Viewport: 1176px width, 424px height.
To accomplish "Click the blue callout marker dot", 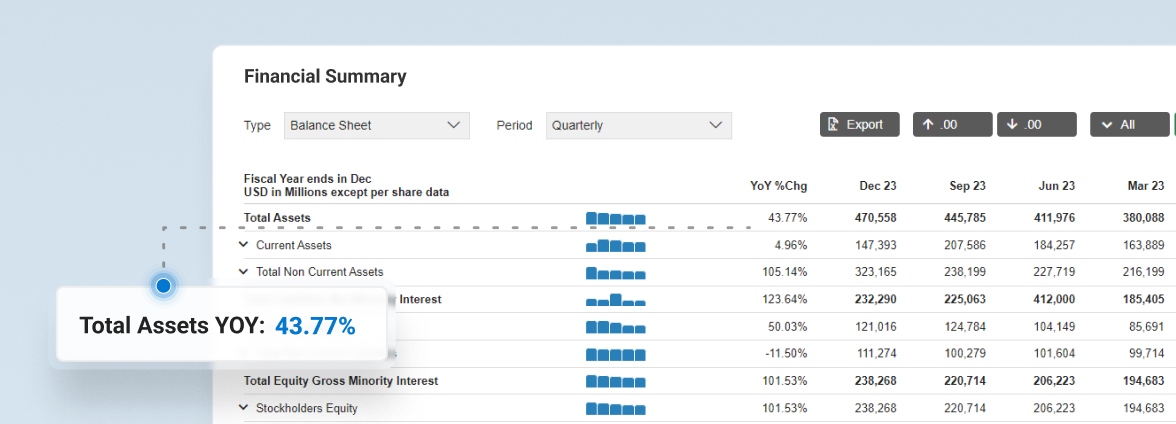I will pos(164,286).
